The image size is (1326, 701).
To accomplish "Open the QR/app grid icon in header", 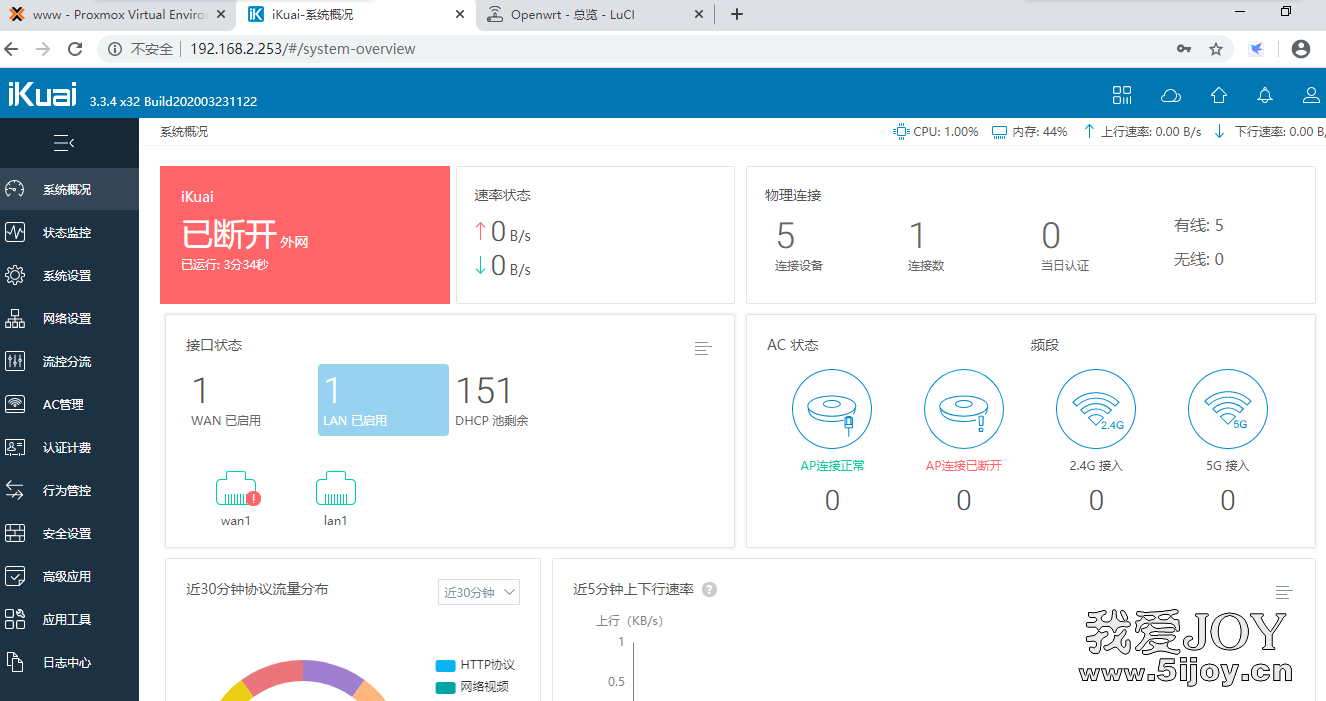I will (1122, 95).
